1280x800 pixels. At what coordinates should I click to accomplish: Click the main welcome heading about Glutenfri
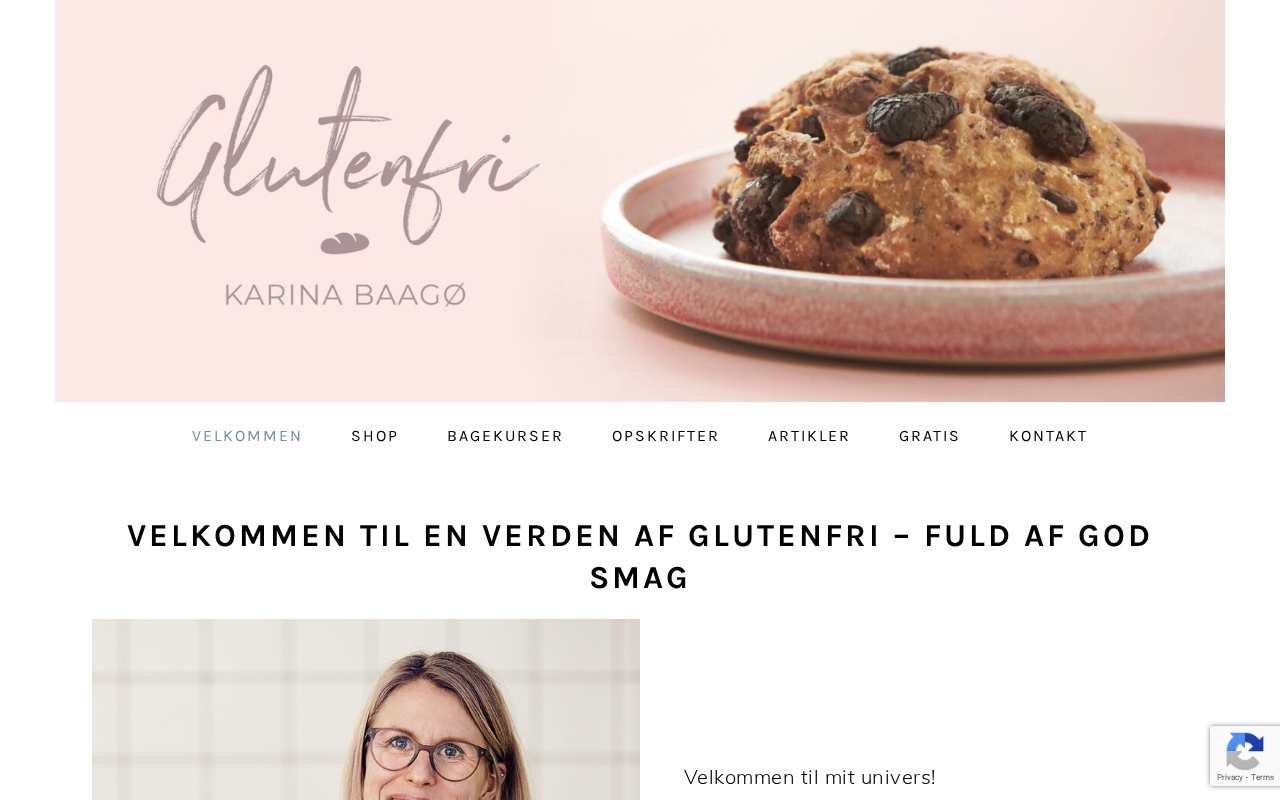[x=640, y=557]
